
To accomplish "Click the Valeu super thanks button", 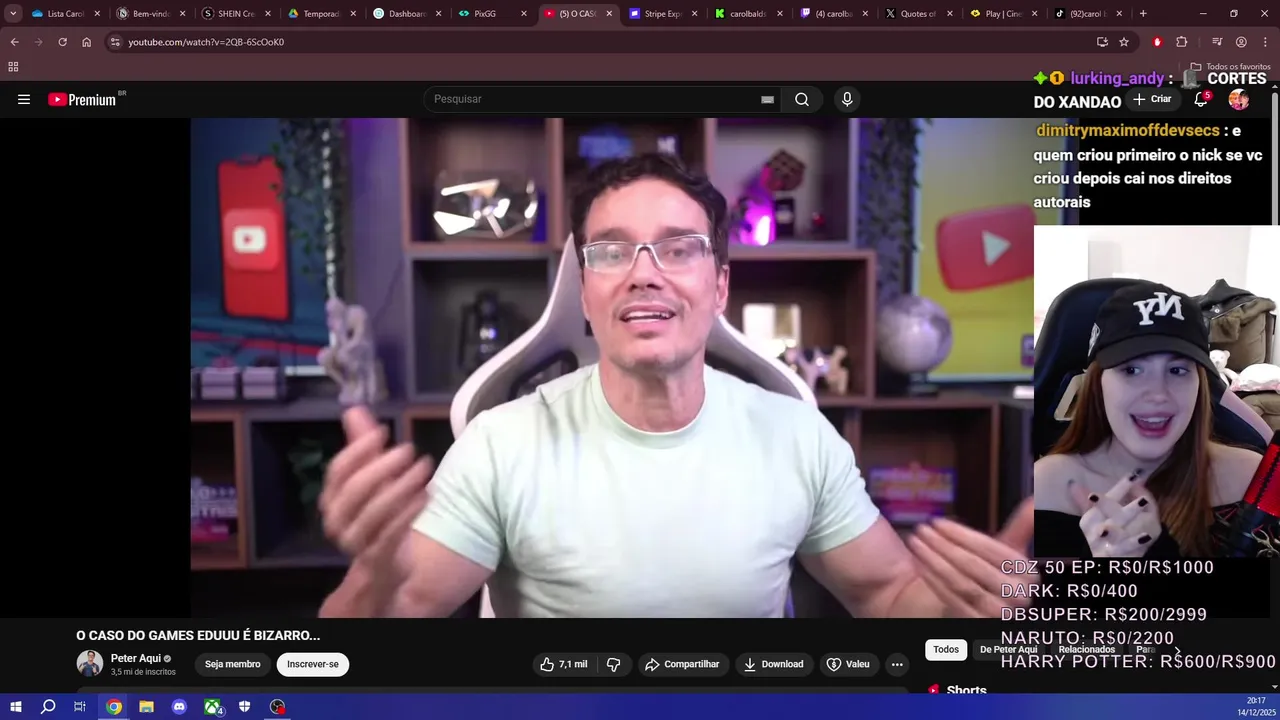I will (848, 664).
